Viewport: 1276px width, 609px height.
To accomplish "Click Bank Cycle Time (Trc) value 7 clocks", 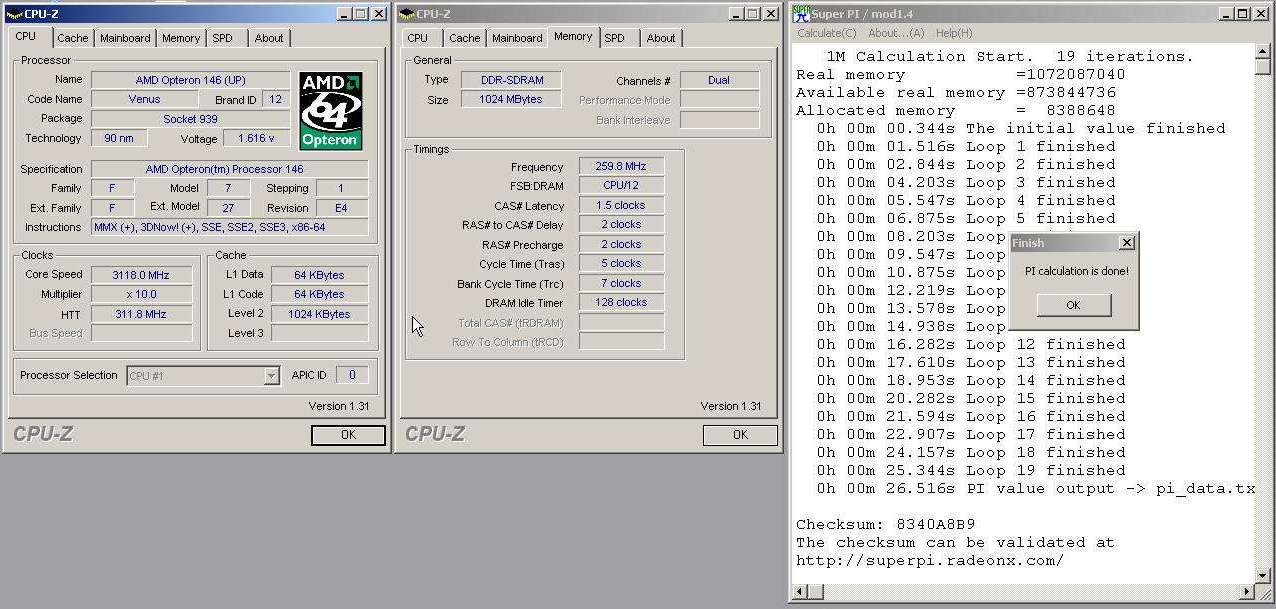I will coord(620,283).
